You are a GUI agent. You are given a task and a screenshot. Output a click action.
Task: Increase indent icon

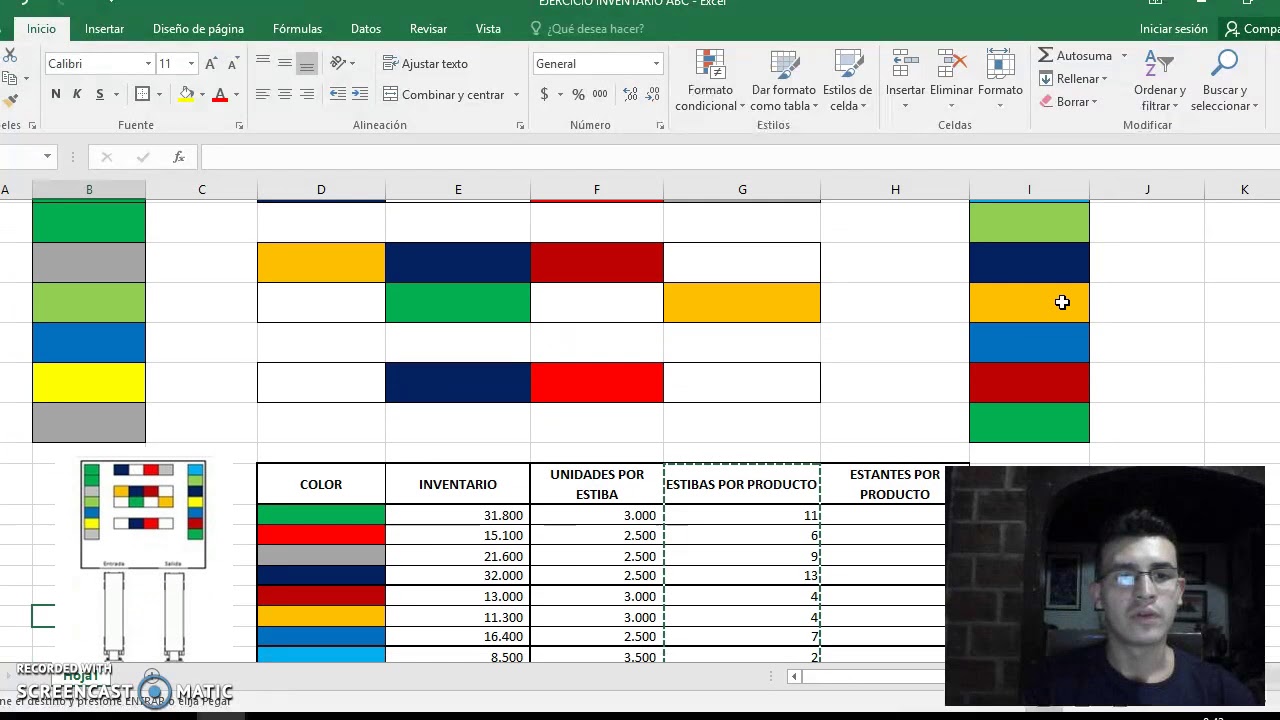pos(360,94)
